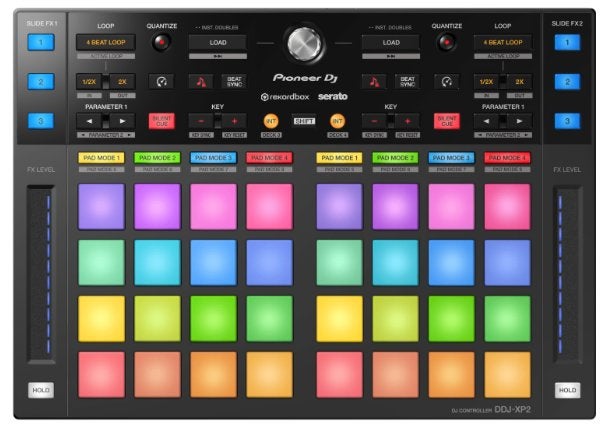Trigger Slide FX2 button 2
The height and width of the screenshot is (434, 608).
click(x=567, y=82)
